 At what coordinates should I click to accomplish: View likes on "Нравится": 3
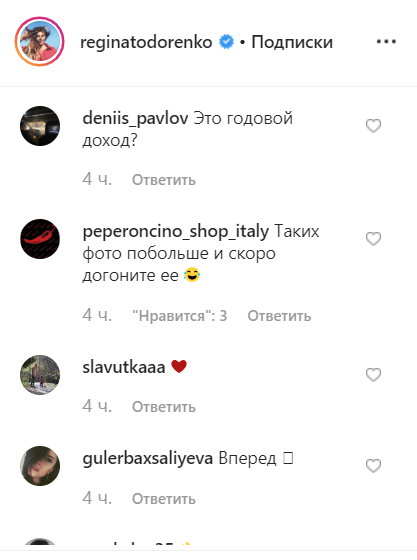180,316
